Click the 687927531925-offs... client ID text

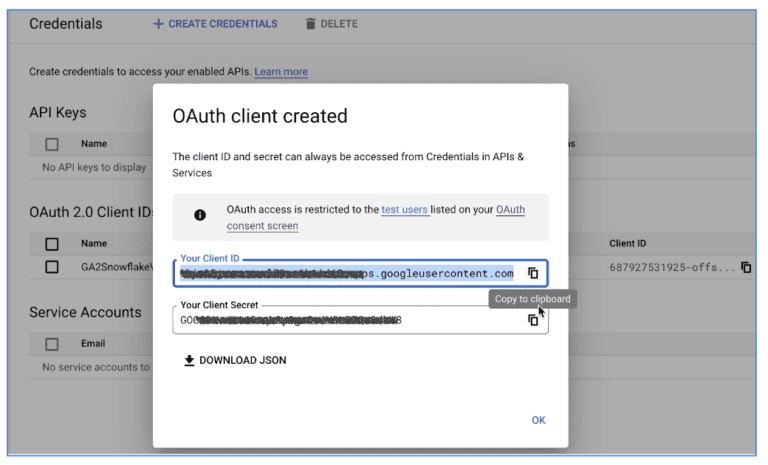pyautogui.click(x=672, y=268)
